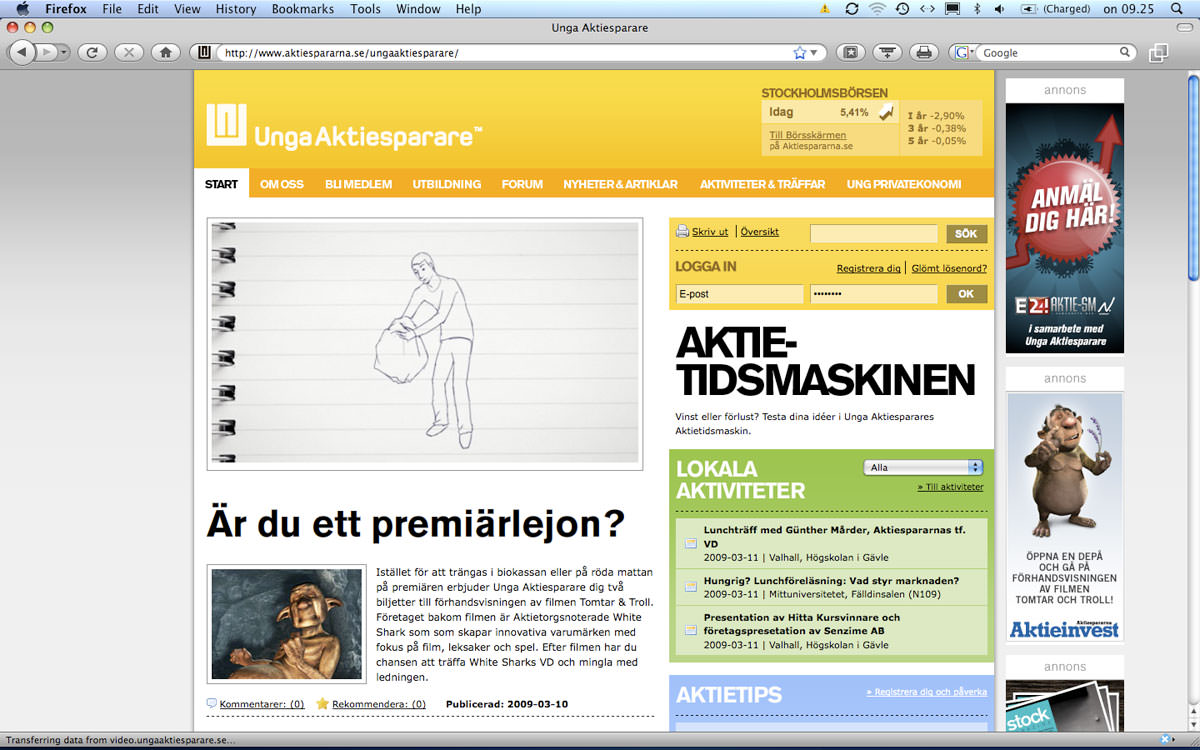Open NYHETER & ARTIKLAR tab
Screen dimensions: 1200x750
[x=620, y=184]
